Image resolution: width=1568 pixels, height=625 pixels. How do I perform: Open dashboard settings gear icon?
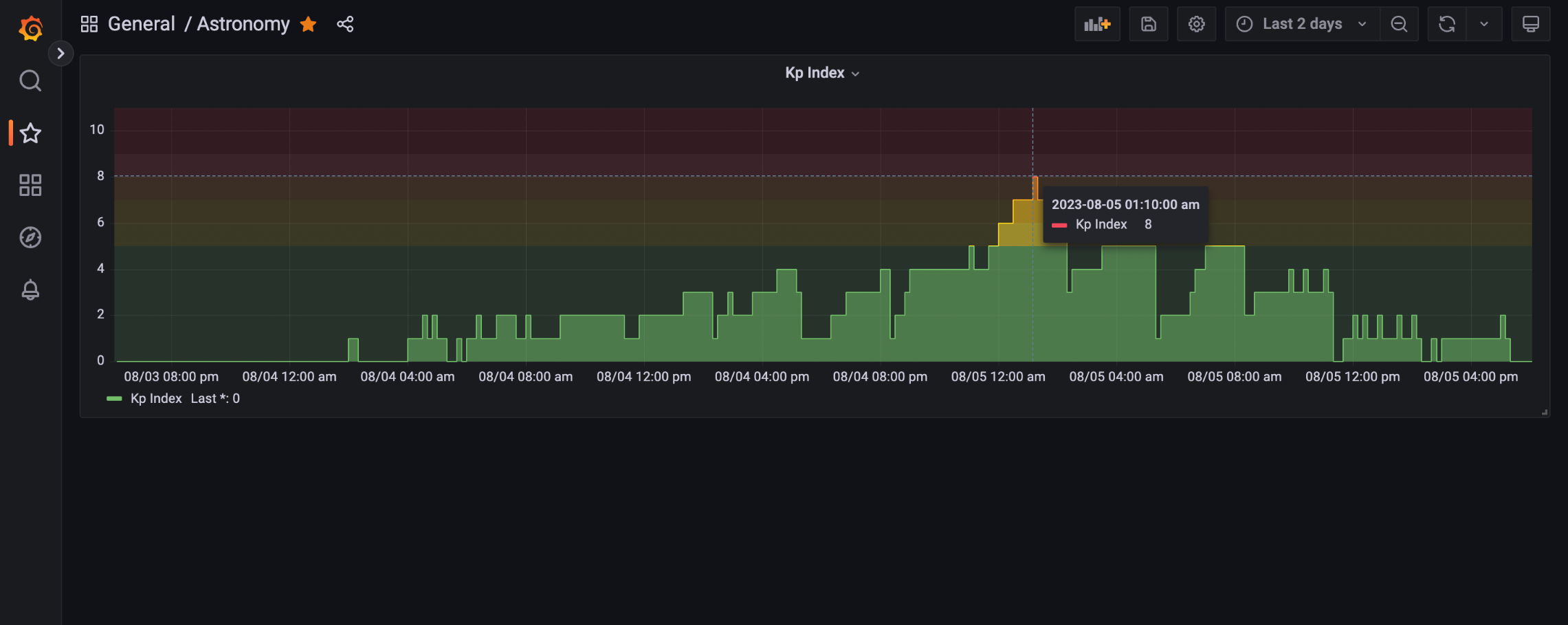[x=1196, y=24]
